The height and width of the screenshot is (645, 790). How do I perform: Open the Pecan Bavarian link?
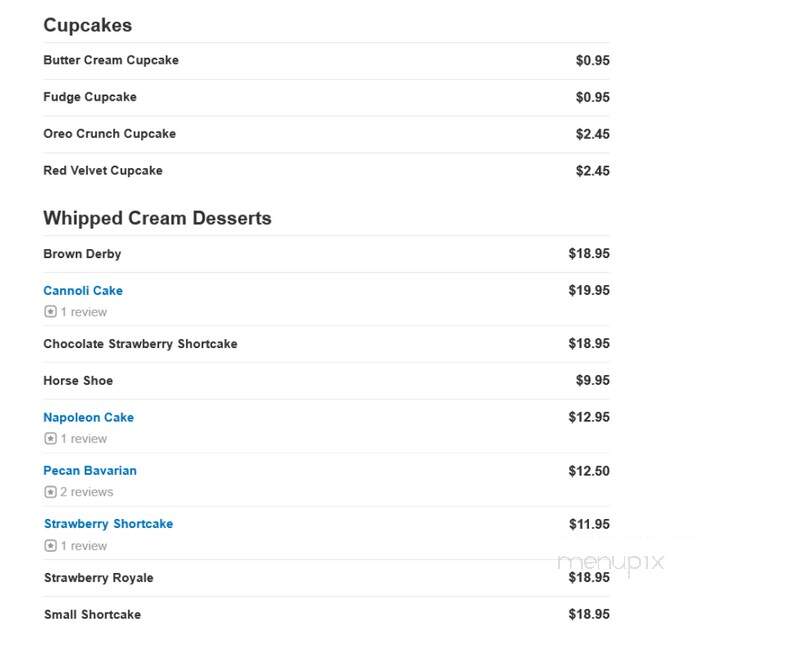pyautogui.click(x=90, y=471)
